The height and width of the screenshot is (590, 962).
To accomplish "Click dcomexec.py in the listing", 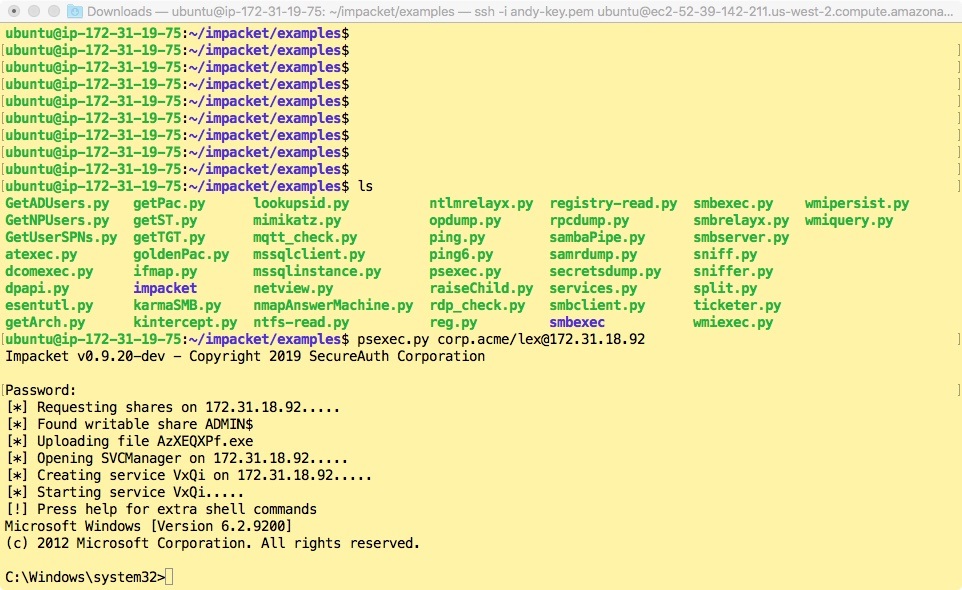I will (x=49, y=272).
